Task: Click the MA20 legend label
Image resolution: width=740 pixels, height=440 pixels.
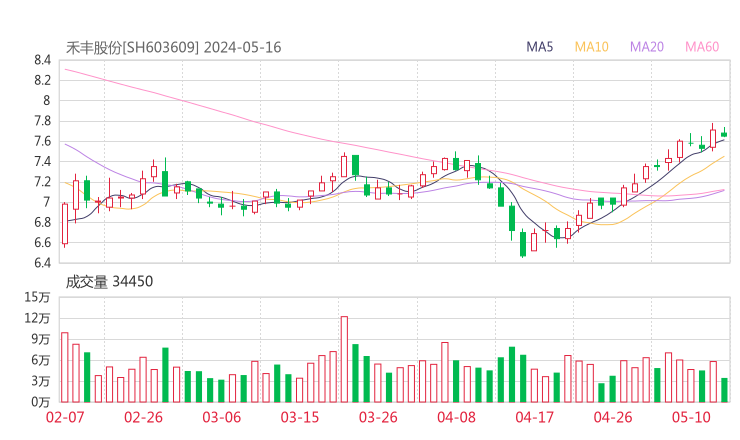Action: [x=647, y=47]
